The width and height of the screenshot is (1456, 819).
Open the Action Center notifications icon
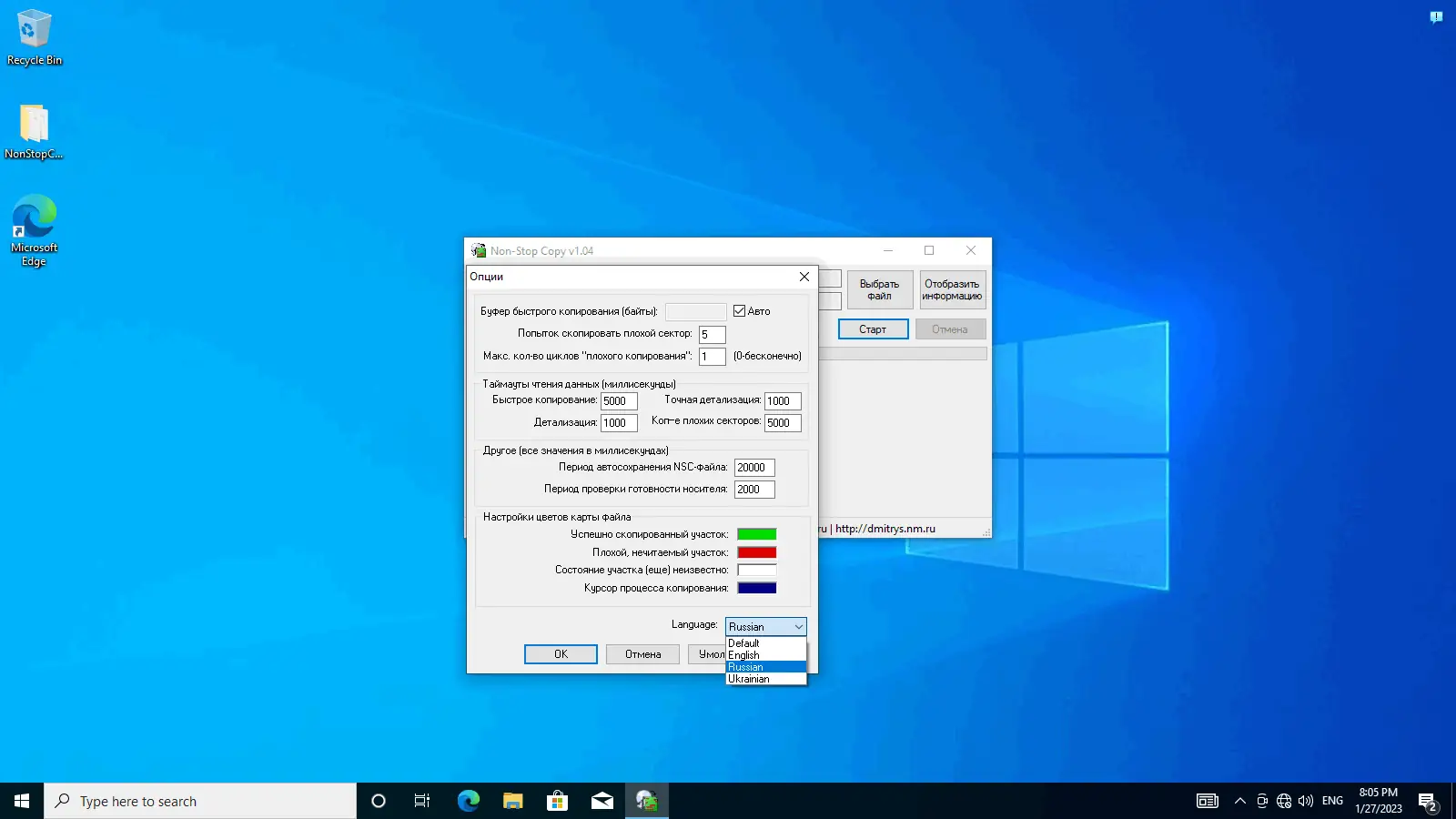click(1427, 802)
